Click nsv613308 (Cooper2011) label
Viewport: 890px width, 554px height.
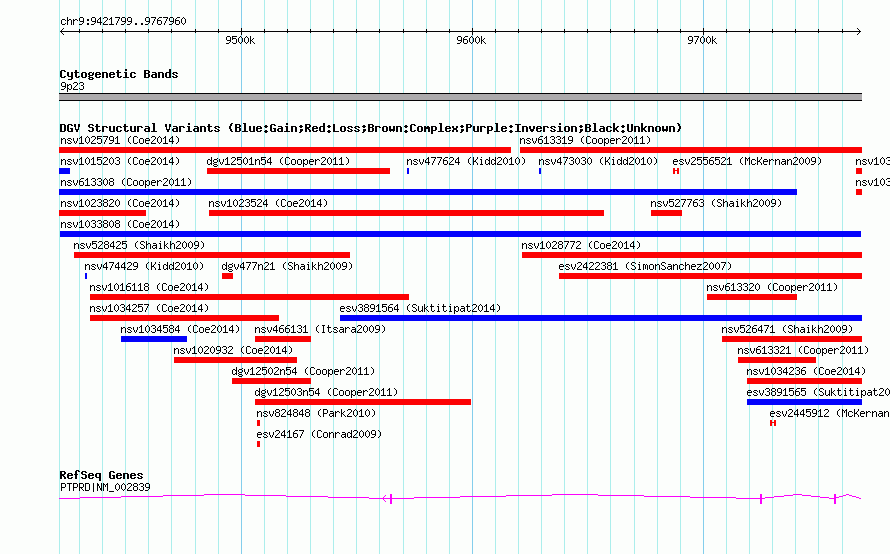[126, 182]
